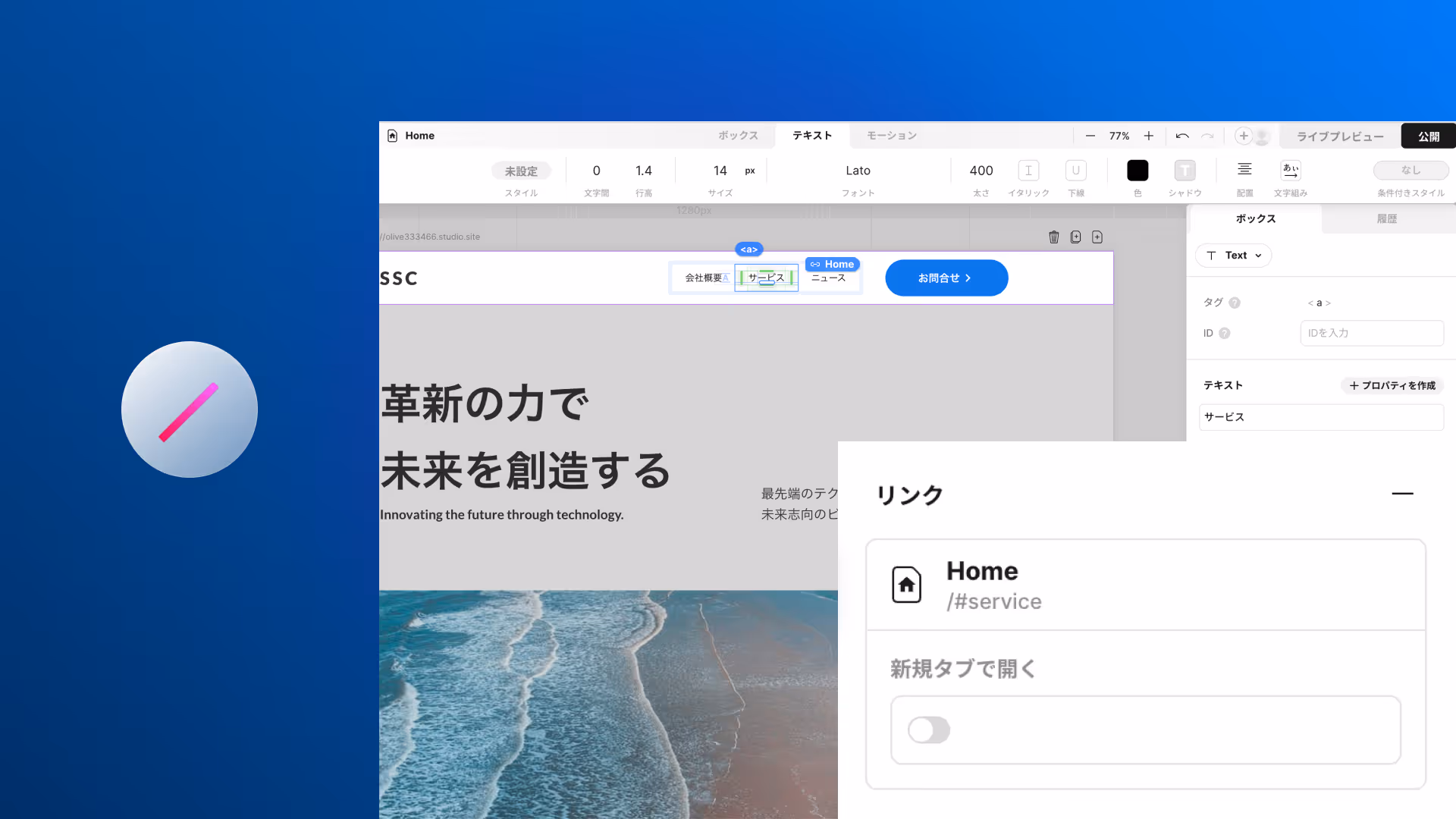The image size is (1456, 819).
Task: Click the ライブプレビュー button
Action: coord(1339,136)
